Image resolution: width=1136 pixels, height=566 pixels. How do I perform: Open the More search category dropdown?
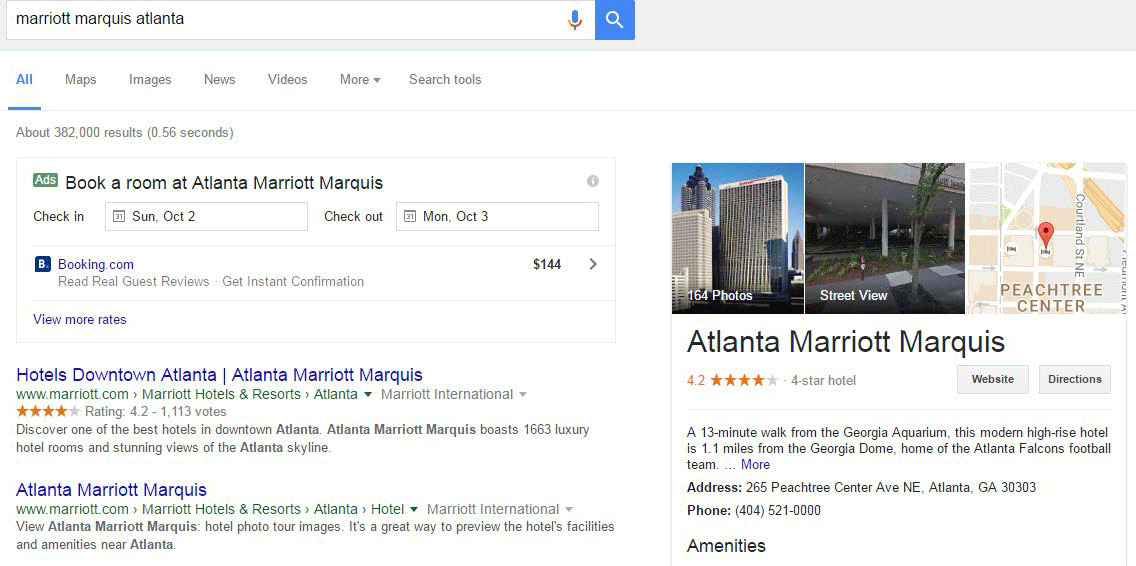(x=360, y=80)
